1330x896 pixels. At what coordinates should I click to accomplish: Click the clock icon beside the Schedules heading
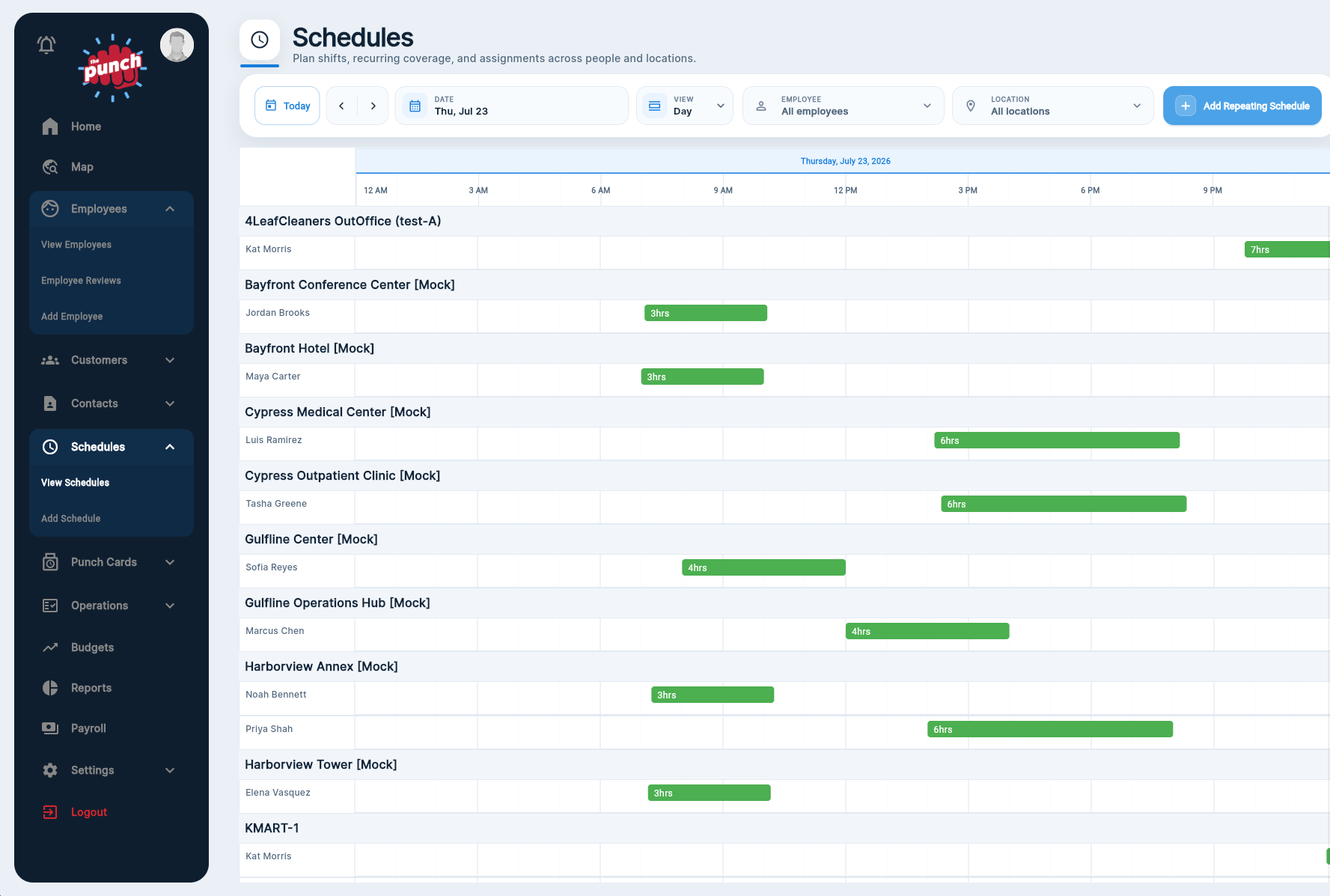(260, 40)
